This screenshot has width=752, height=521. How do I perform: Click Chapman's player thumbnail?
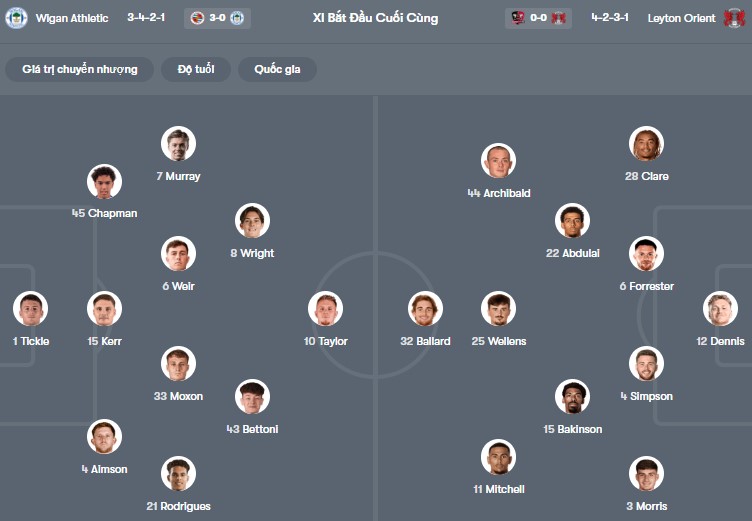(104, 181)
